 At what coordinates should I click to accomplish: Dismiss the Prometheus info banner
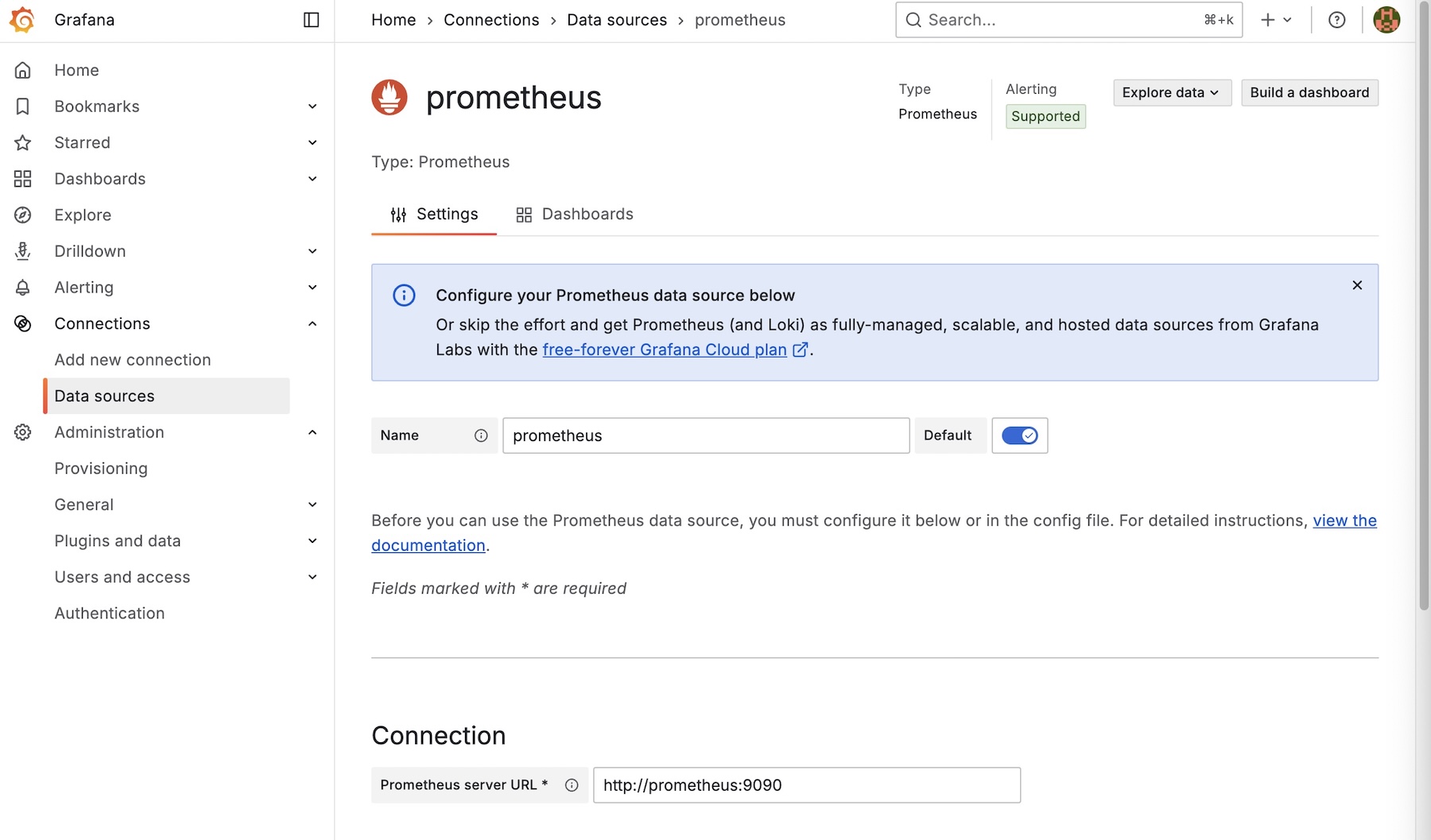(x=1357, y=285)
